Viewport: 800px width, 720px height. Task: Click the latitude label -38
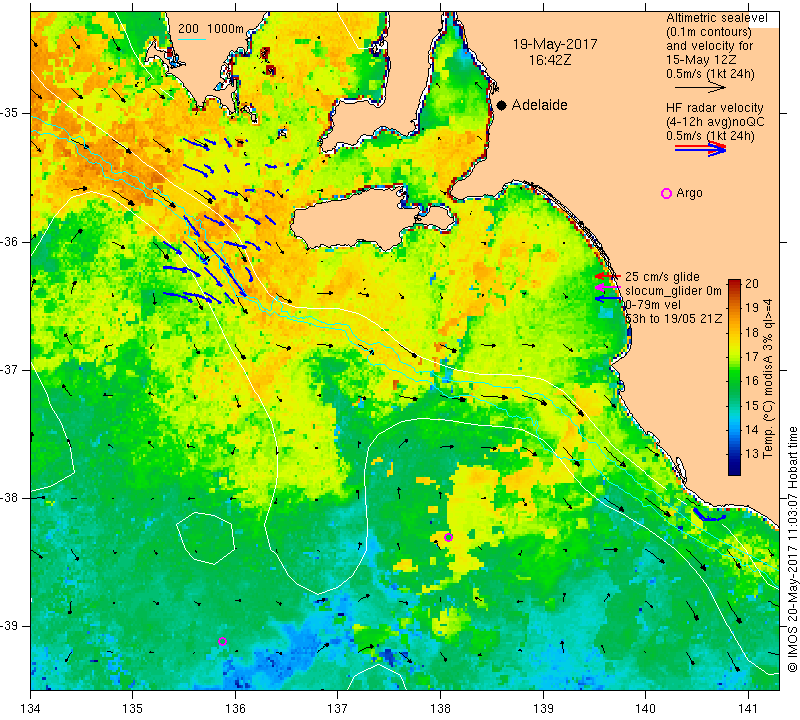pos(10,498)
